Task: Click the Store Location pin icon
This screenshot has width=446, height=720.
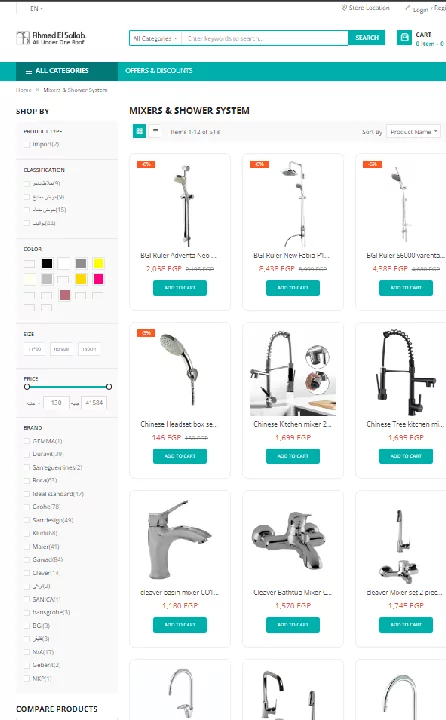Action: [344, 8]
